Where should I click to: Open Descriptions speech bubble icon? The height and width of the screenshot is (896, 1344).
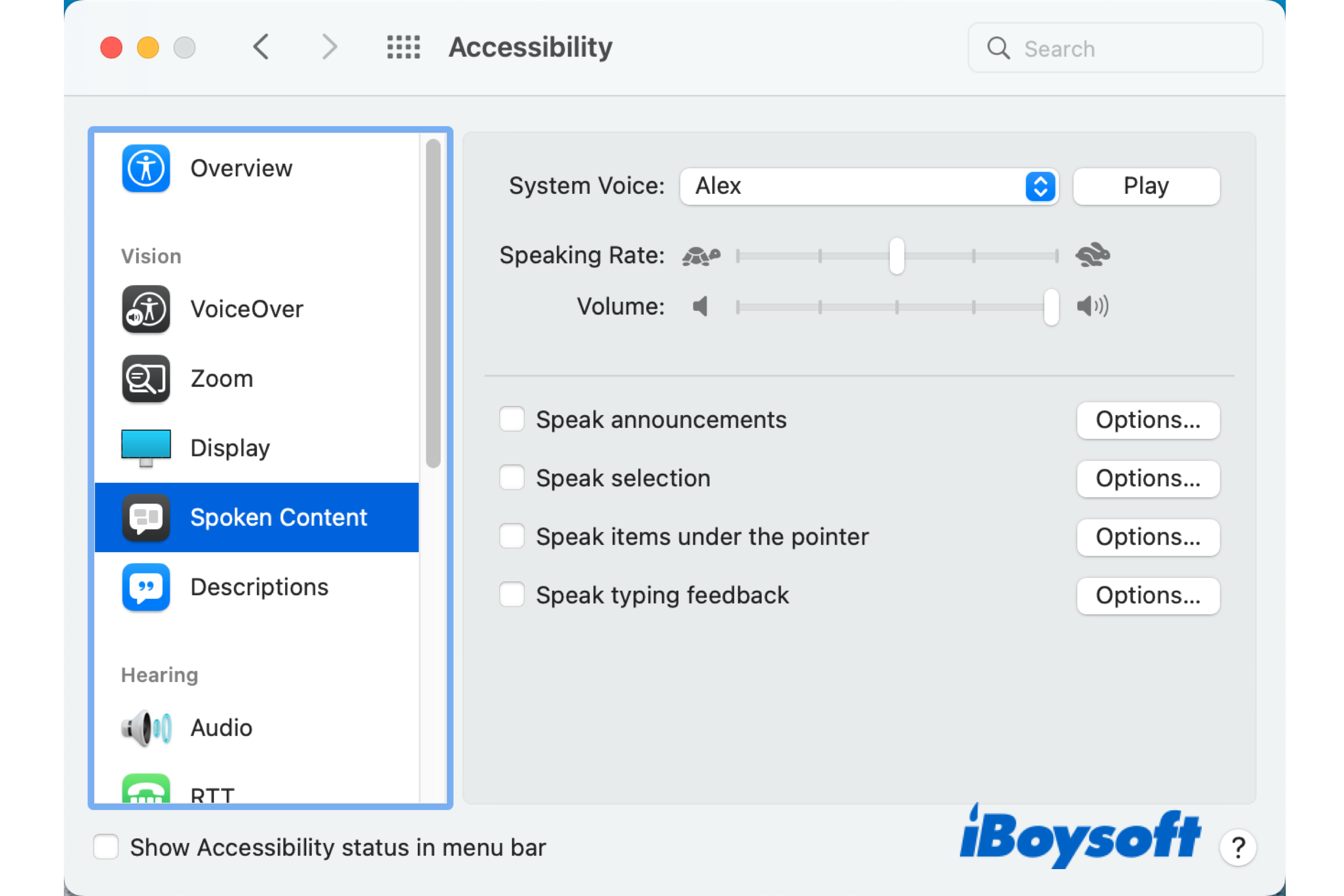(146, 587)
